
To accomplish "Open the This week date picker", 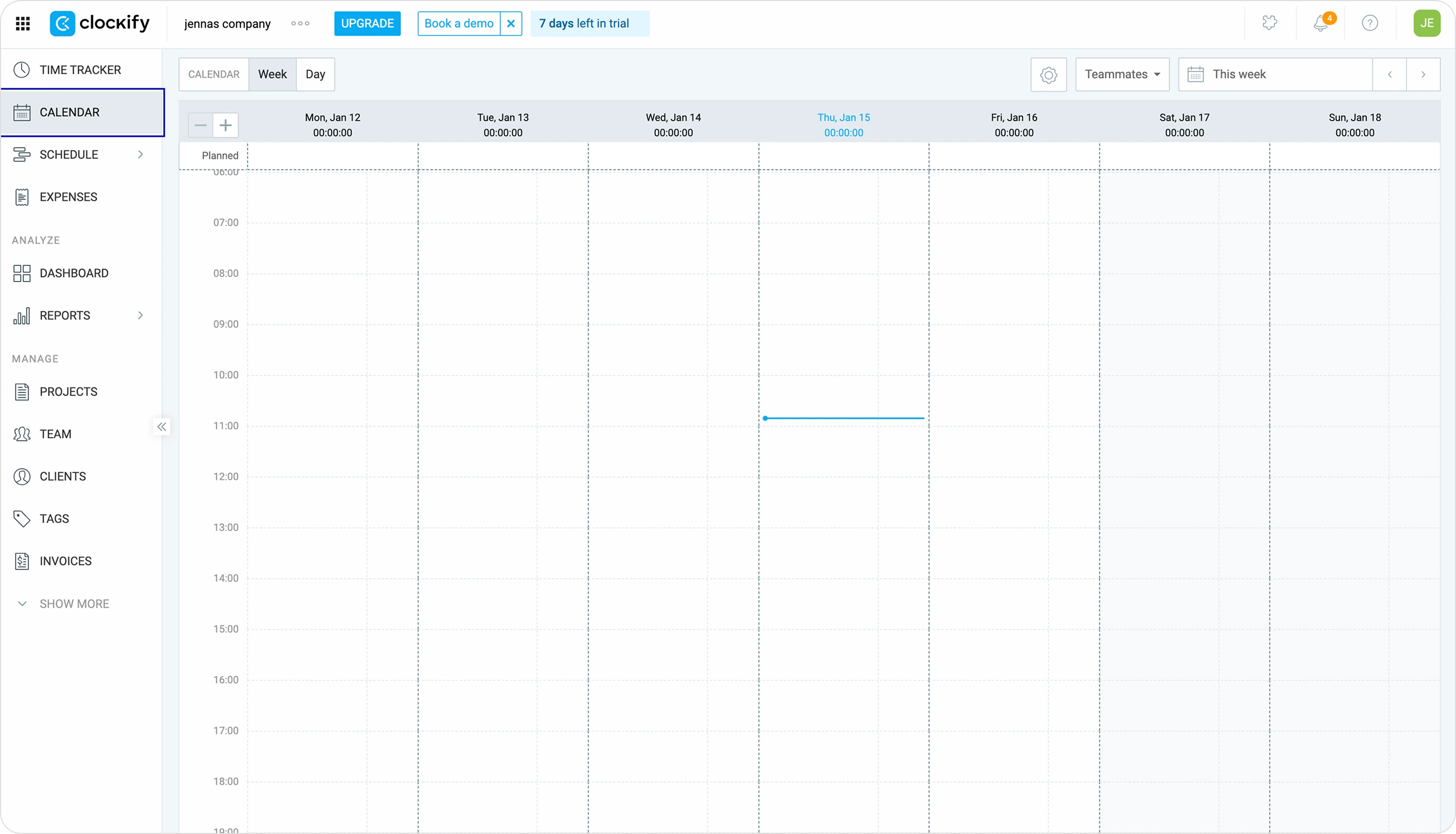I will (1274, 75).
